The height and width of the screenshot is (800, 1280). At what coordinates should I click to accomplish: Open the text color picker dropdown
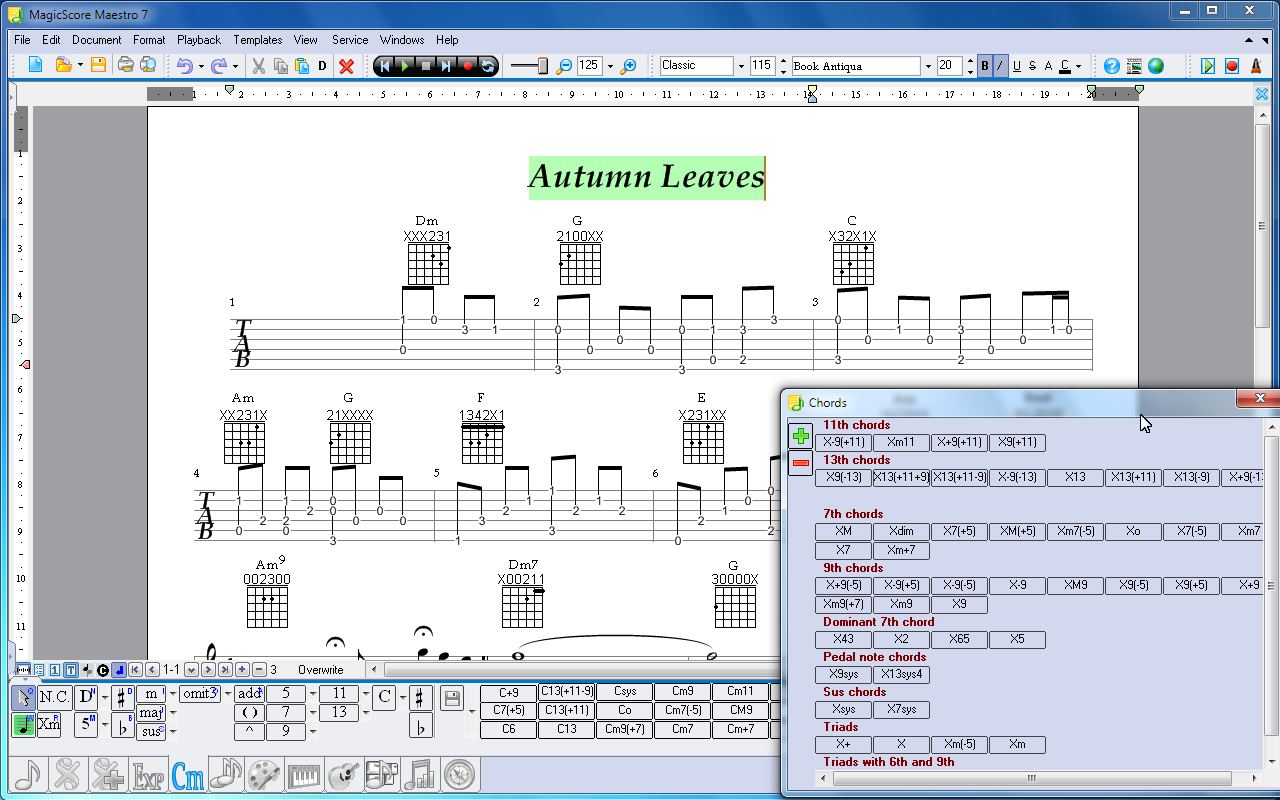tap(1078, 67)
